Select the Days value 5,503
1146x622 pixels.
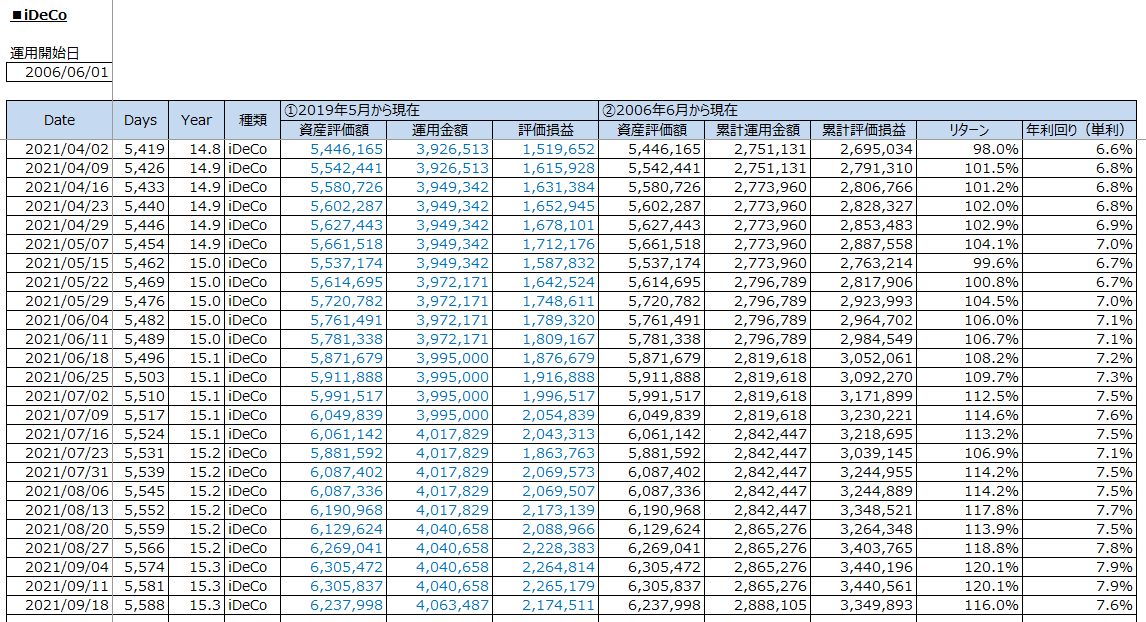pyautogui.click(x=140, y=377)
